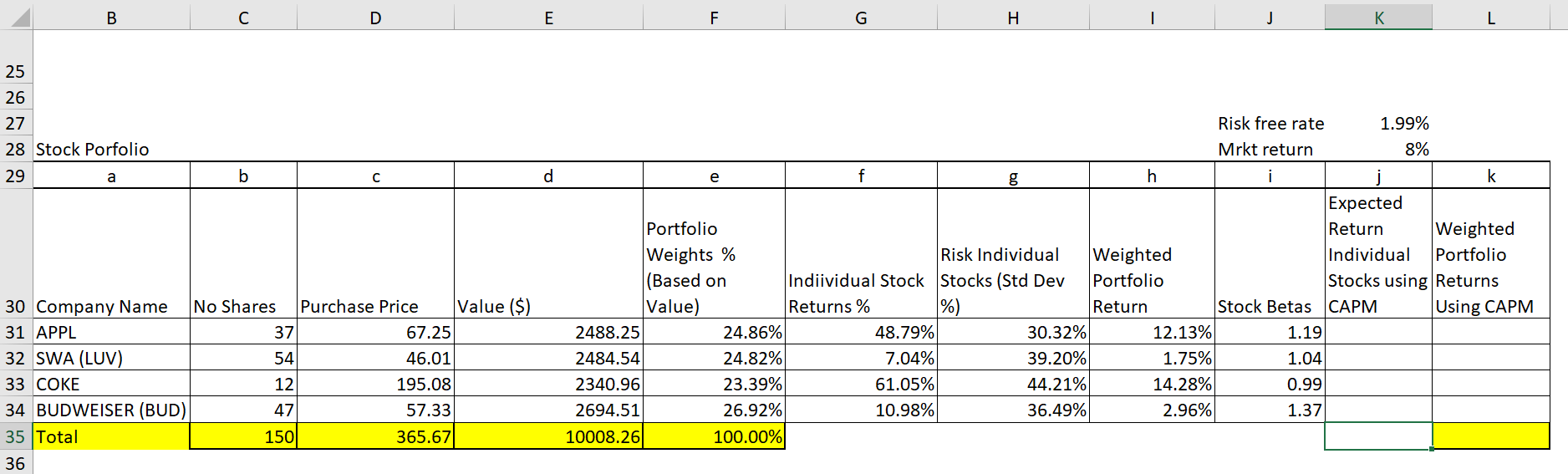Image resolution: width=1568 pixels, height=474 pixels.
Task: Click APPL individual return 48.79%
Action: 862,332
